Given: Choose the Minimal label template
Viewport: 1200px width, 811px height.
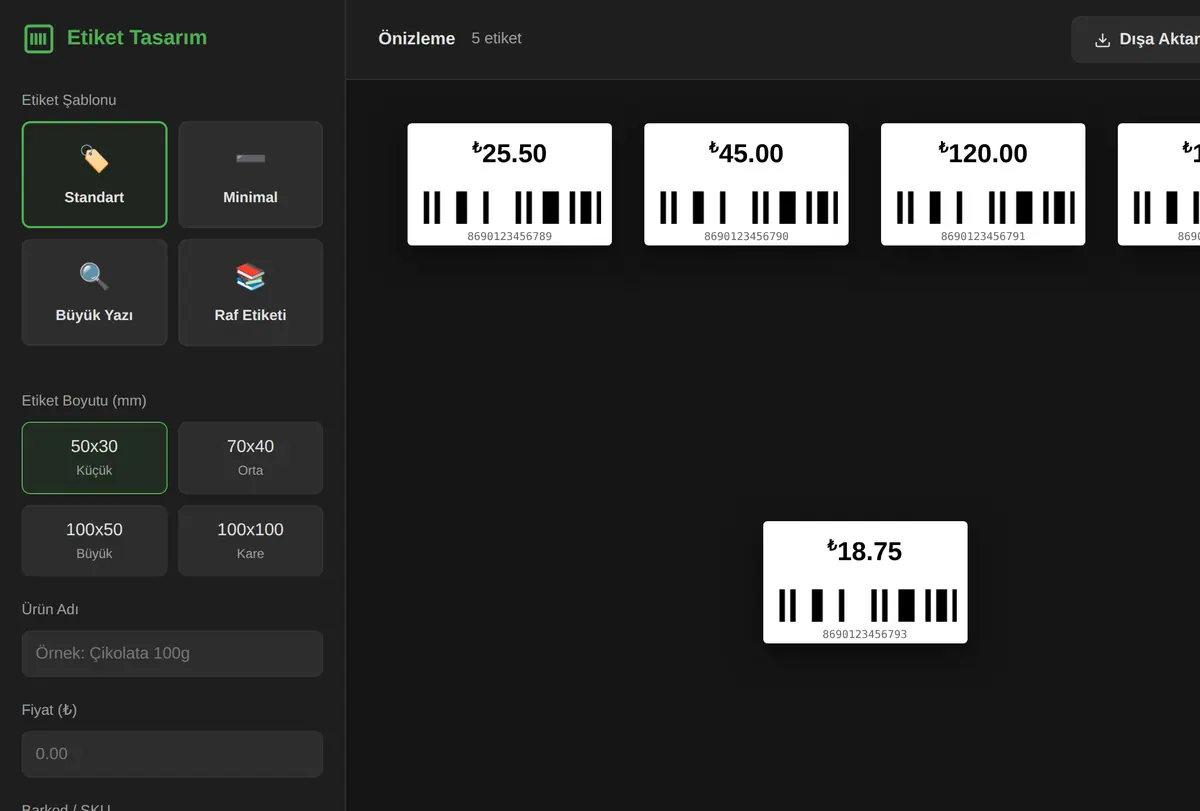Looking at the screenshot, I should [x=250, y=175].
